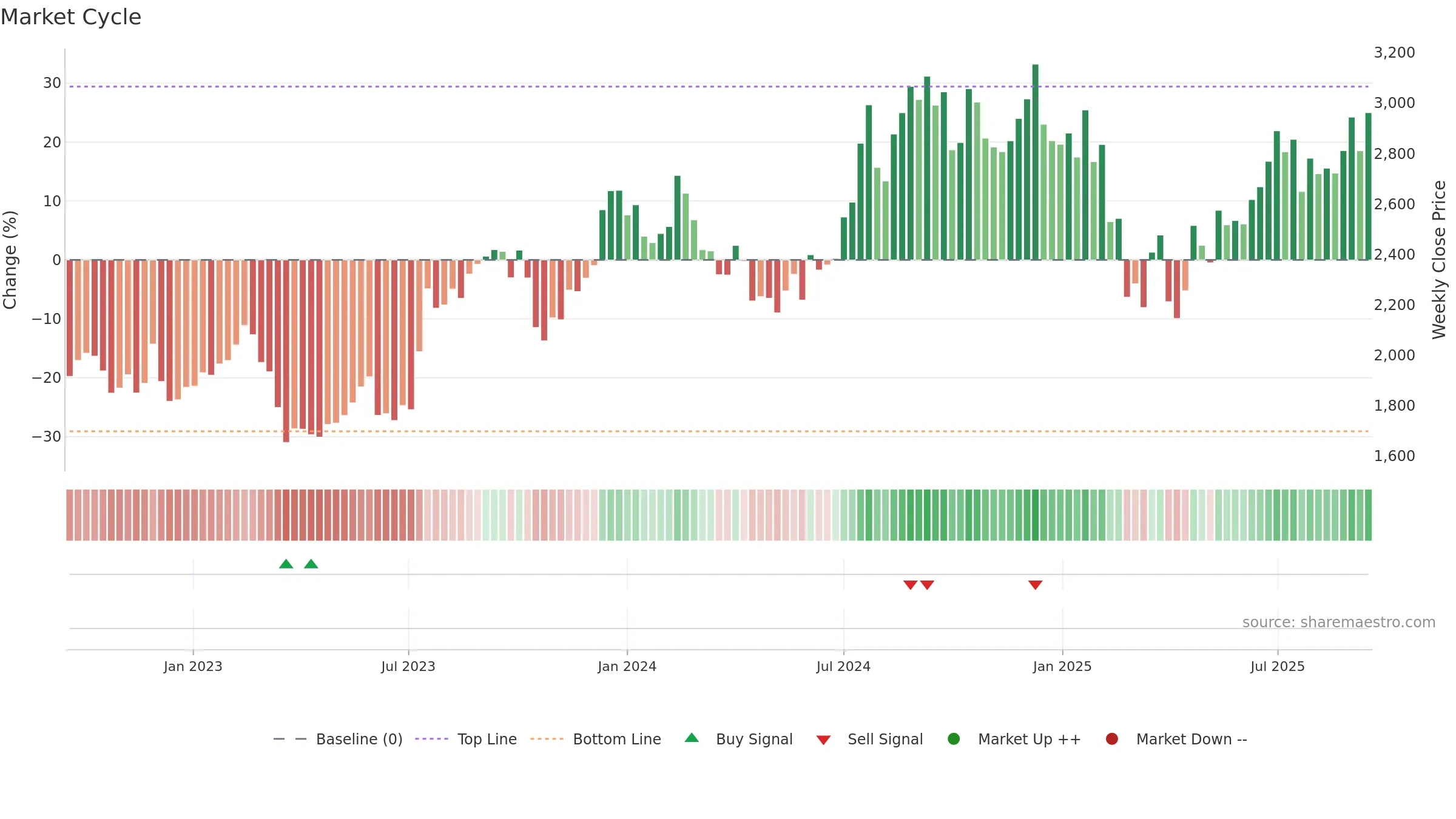Select the second sell signal marker after Jul 2024
Screen dimensions: 1456x819
[x=927, y=585]
